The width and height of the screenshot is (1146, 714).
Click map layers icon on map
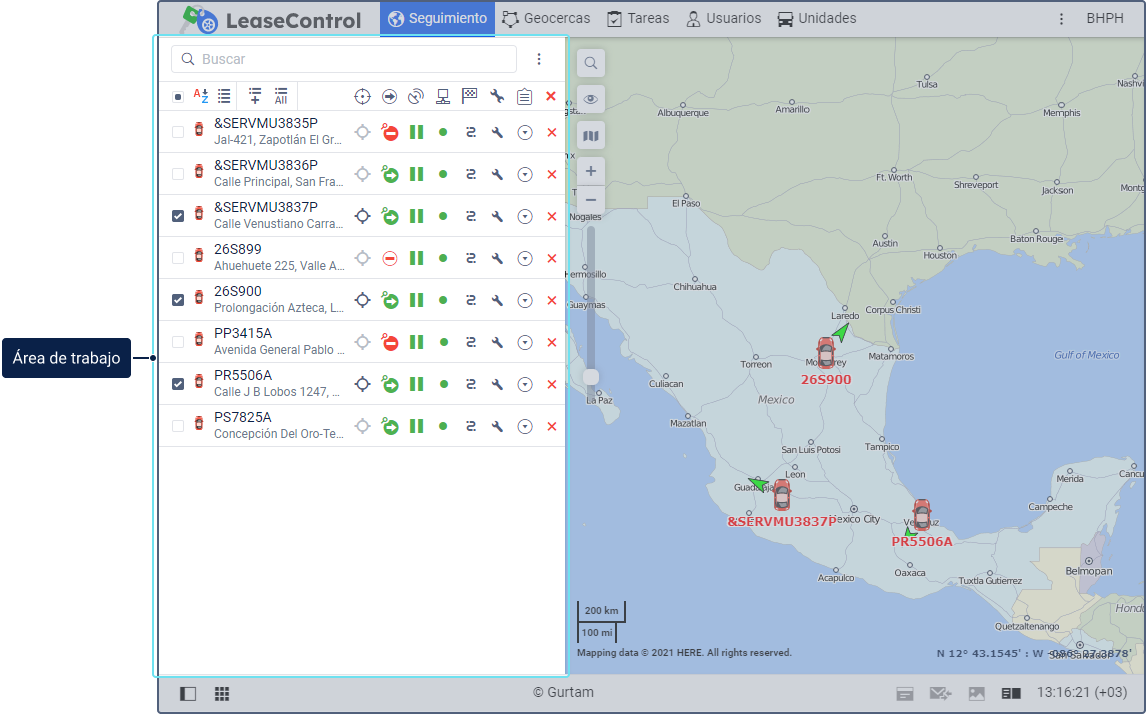coord(591,135)
